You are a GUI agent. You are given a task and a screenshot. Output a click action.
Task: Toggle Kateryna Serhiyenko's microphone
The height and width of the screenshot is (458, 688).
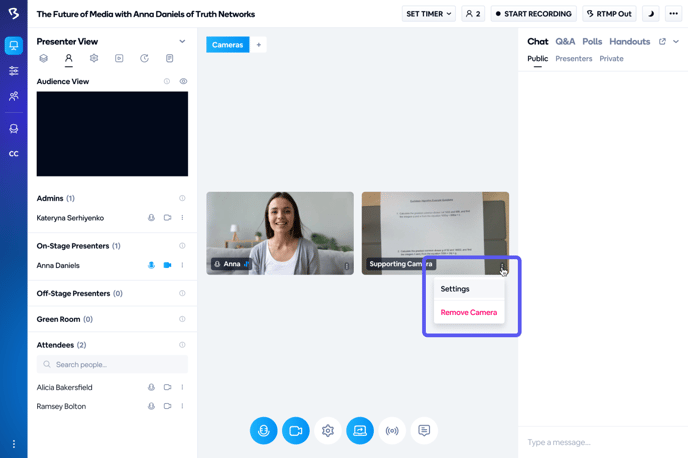pyautogui.click(x=151, y=218)
